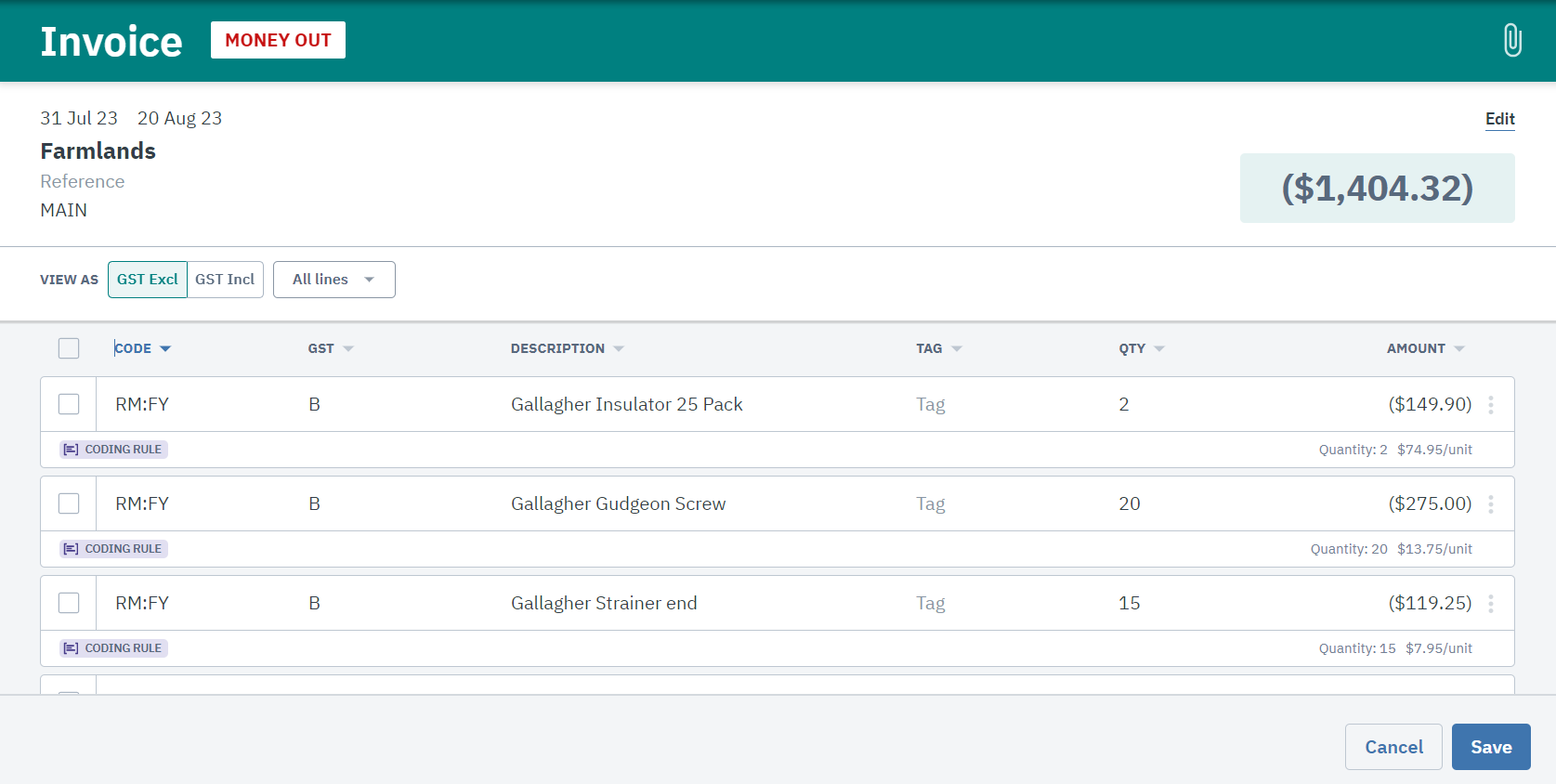
Task: Open more options for Gallagher Insulator row
Action: tap(1491, 405)
